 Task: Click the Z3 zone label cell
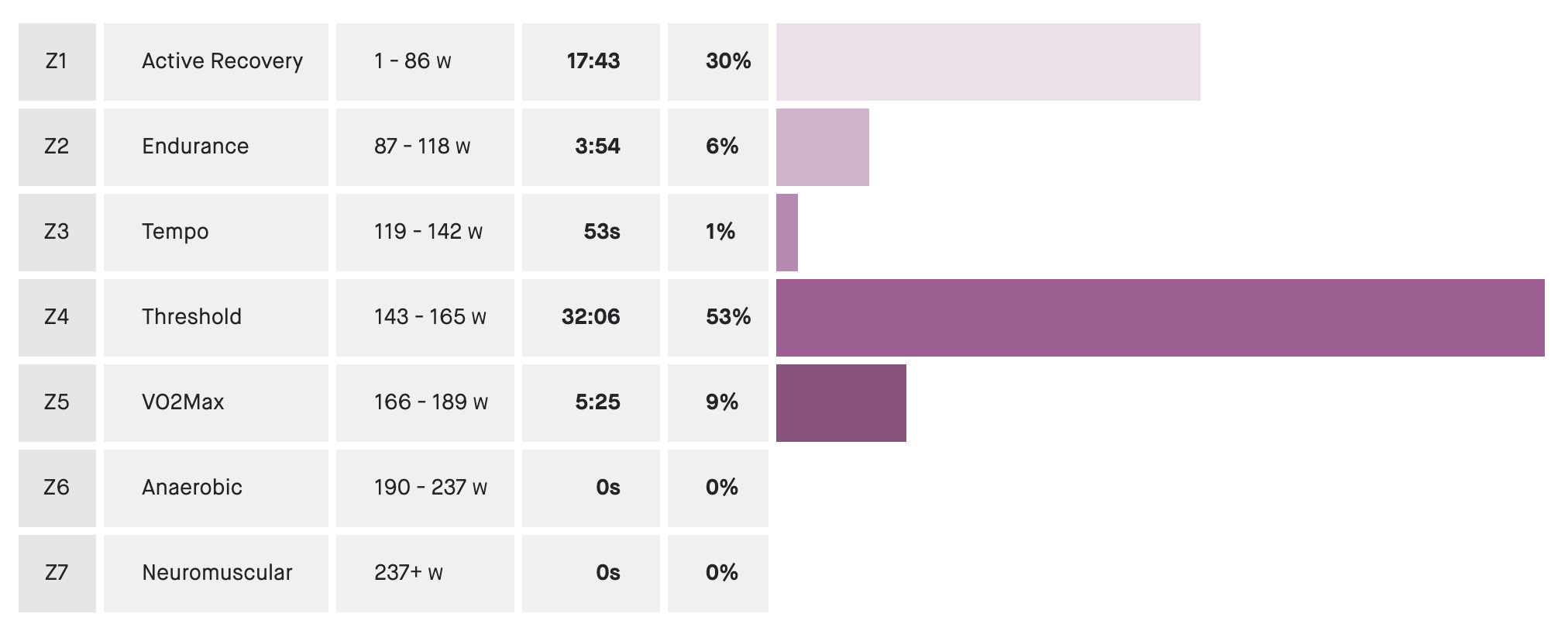(57, 232)
